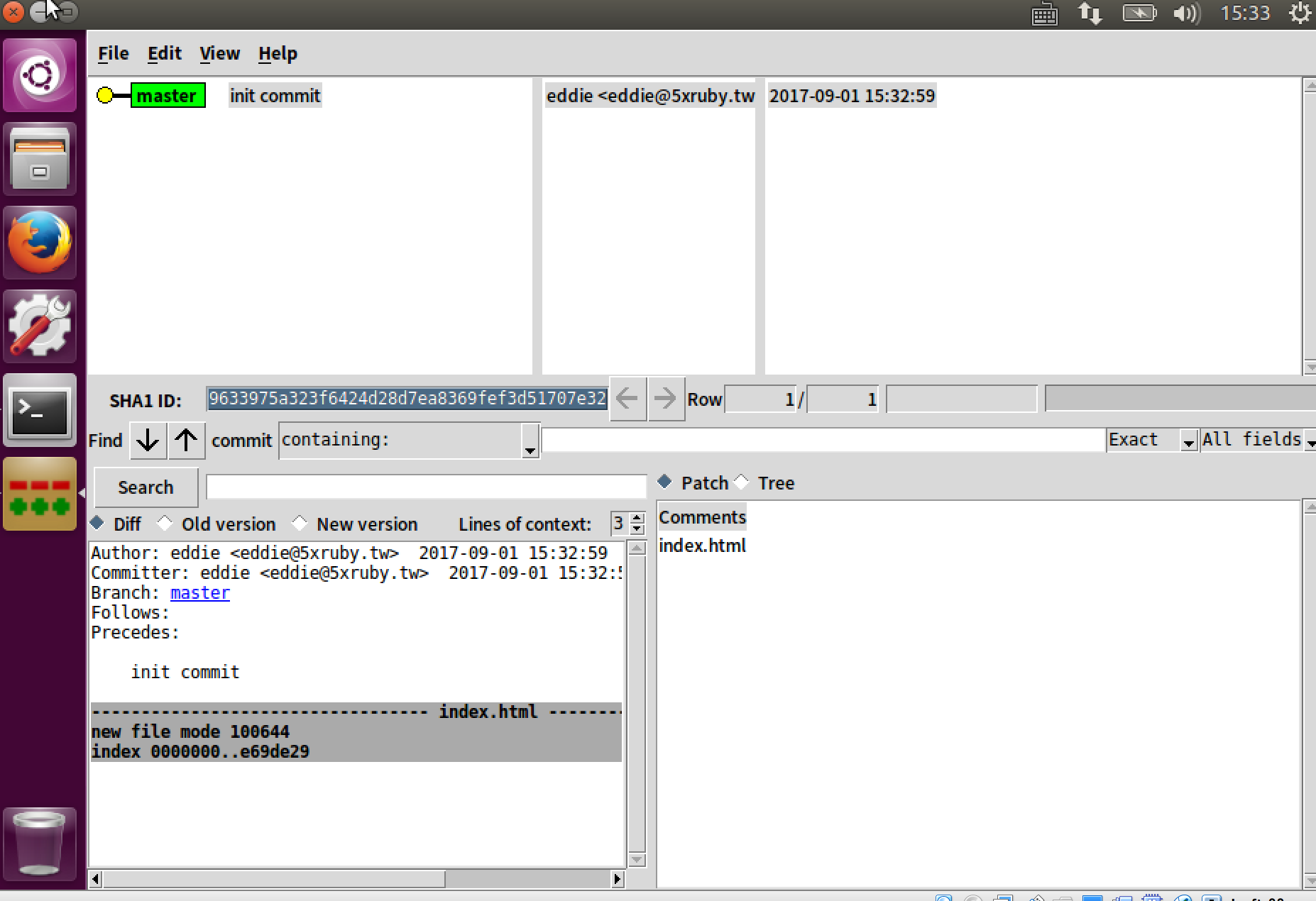
Task: Switch diff view to New version
Action: pos(300,523)
